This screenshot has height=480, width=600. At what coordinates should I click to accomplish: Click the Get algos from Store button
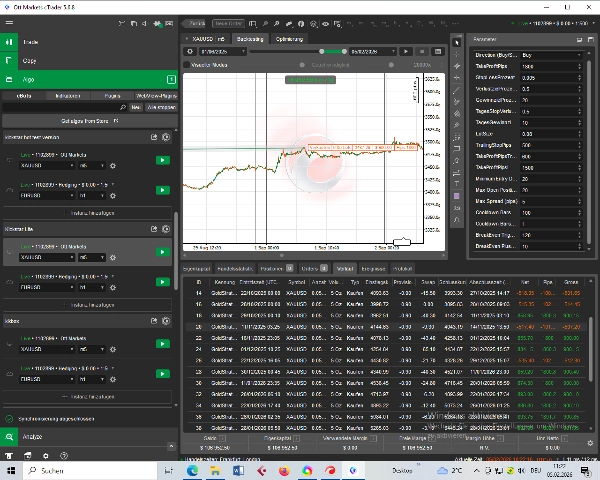[x=89, y=120]
